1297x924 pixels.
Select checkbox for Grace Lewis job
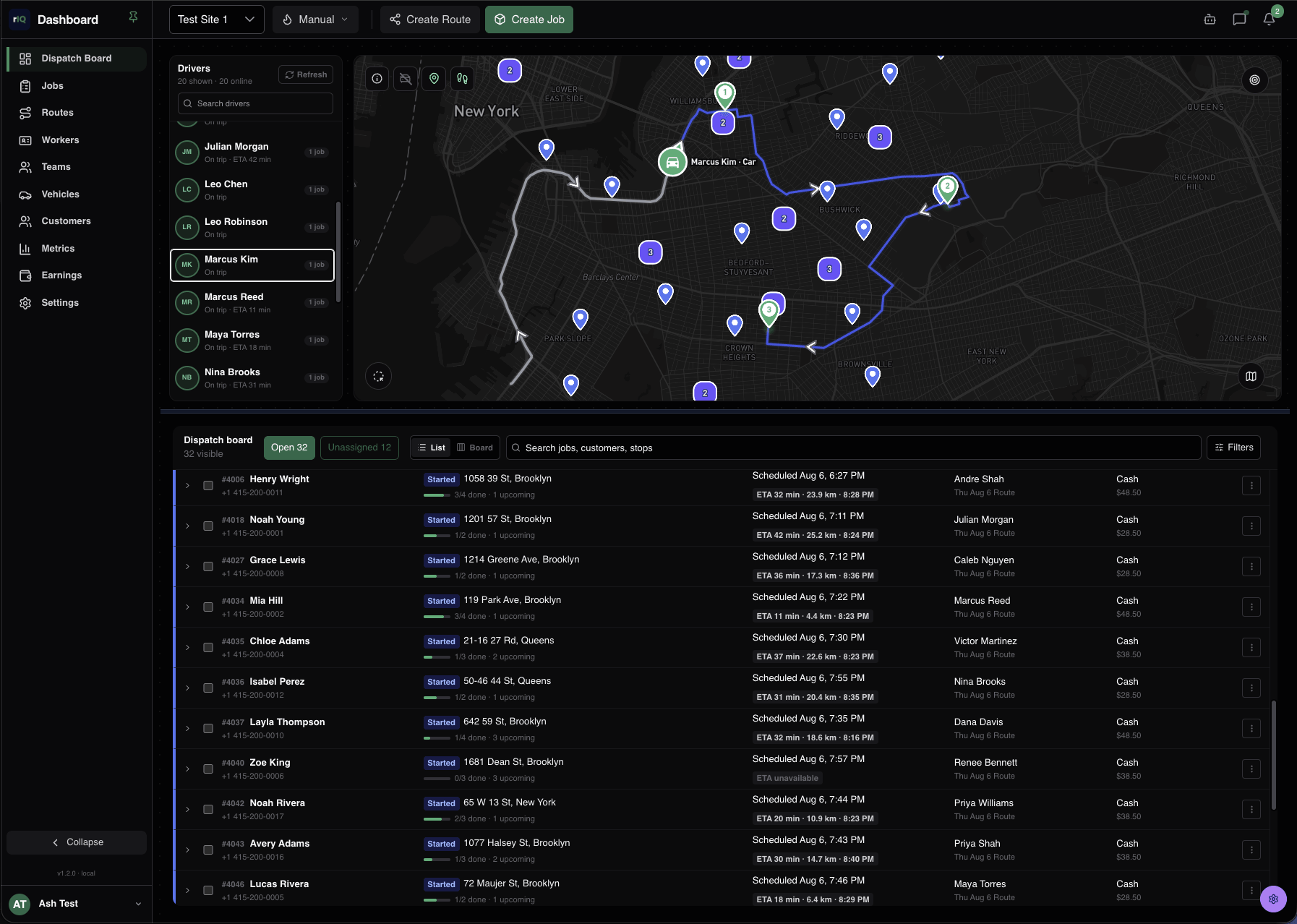208,567
